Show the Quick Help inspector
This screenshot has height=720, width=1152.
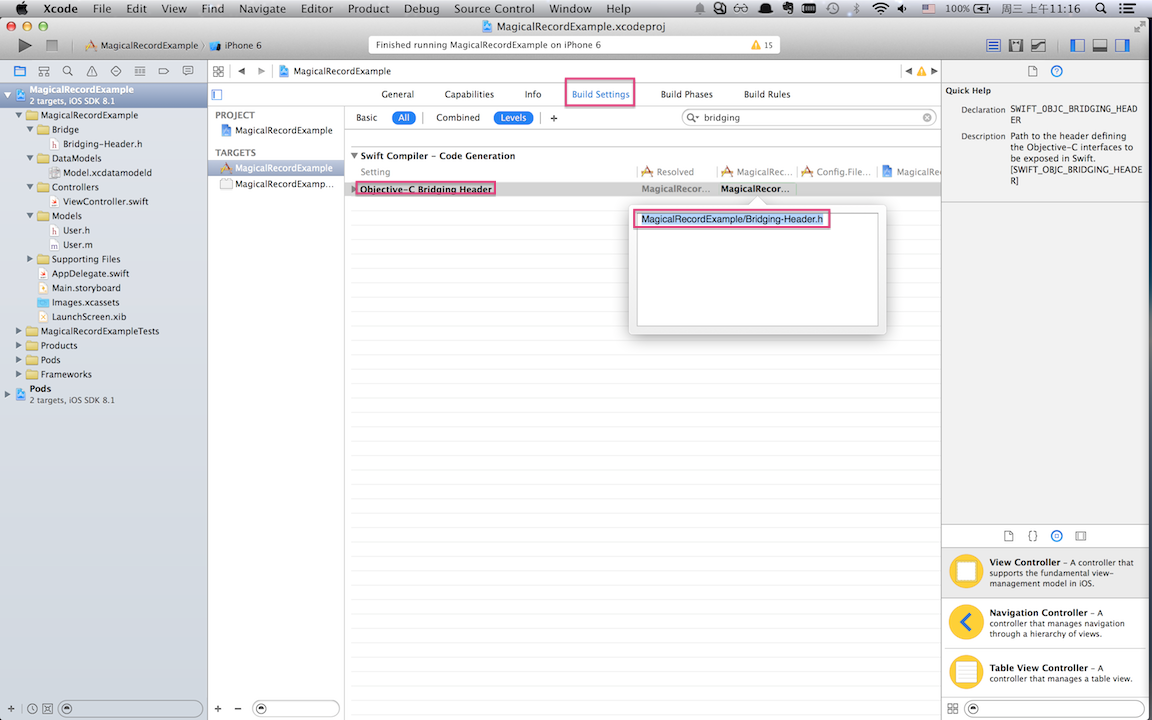(1056, 71)
